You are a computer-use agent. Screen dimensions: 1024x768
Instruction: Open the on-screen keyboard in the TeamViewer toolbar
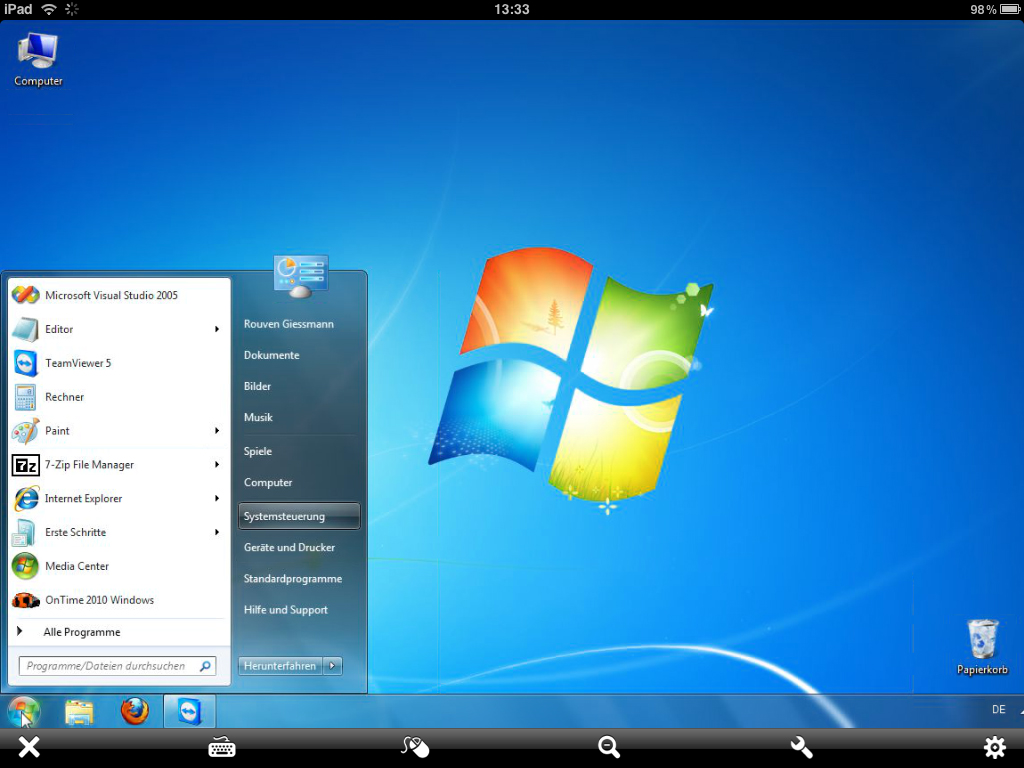[221, 747]
